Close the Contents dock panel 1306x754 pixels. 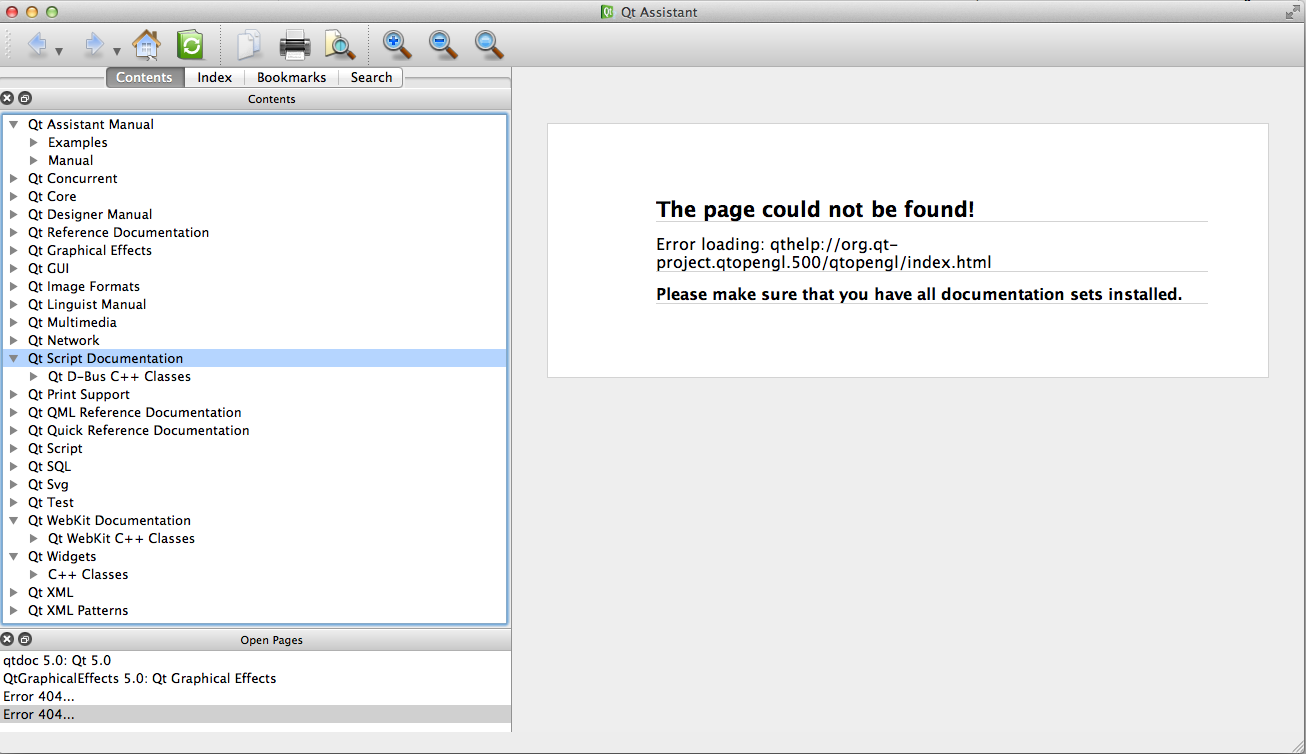tap(8, 99)
